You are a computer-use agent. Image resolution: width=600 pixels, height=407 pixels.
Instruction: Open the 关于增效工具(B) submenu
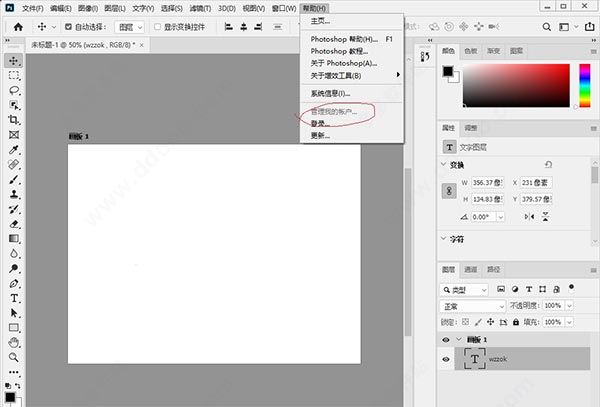pyautogui.click(x=352, y=75)
